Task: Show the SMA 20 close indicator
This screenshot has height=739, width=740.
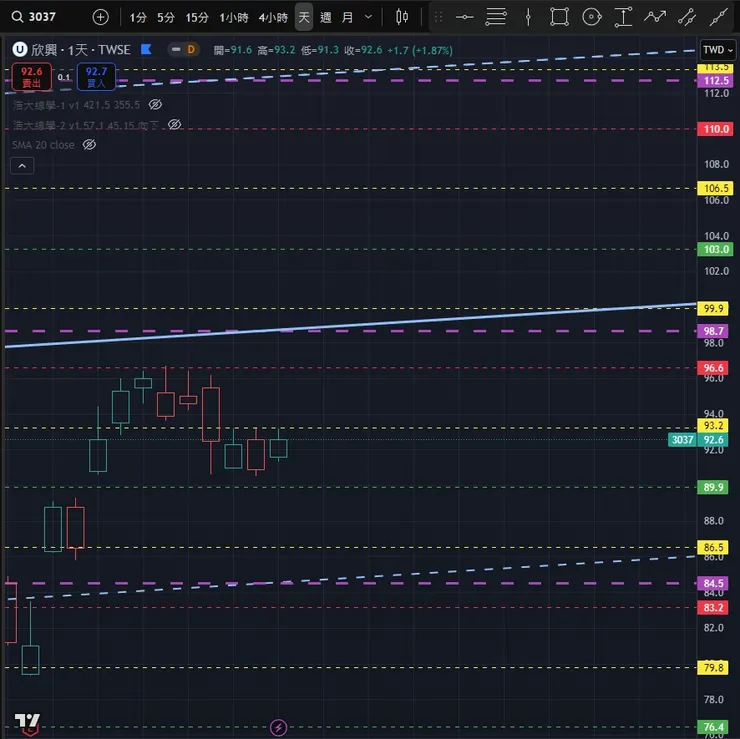Action: tap(89, 144)
